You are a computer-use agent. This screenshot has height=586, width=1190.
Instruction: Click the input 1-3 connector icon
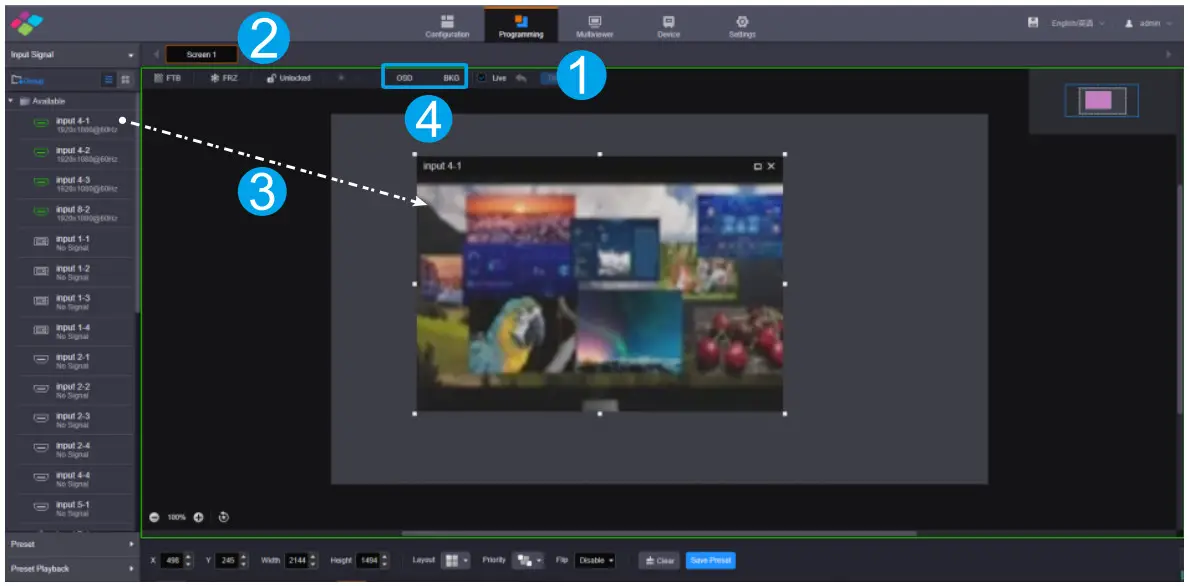42,301
